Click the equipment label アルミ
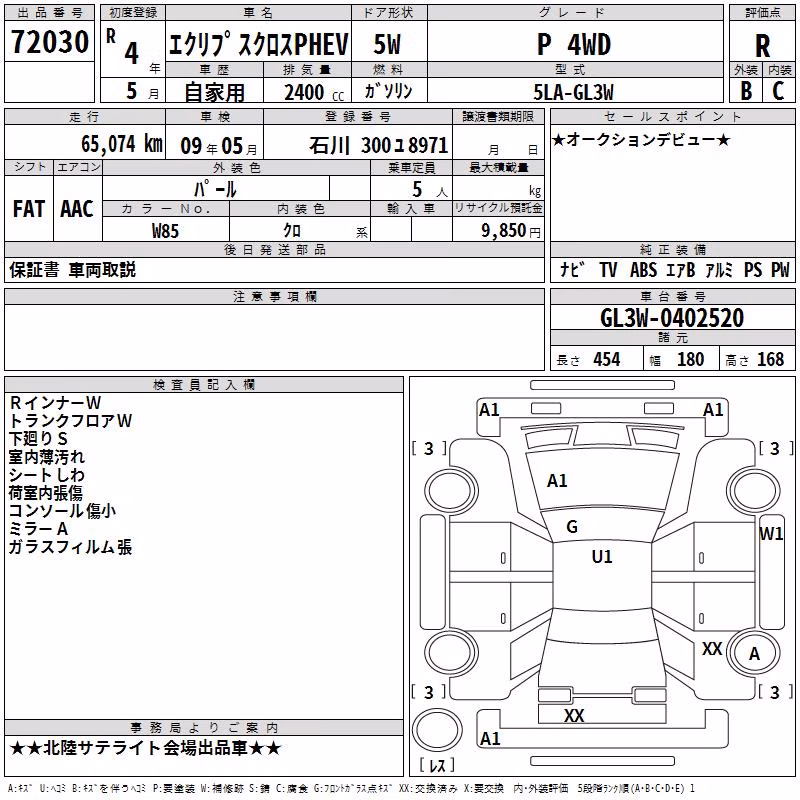800x800 pixels. point(719,269)
